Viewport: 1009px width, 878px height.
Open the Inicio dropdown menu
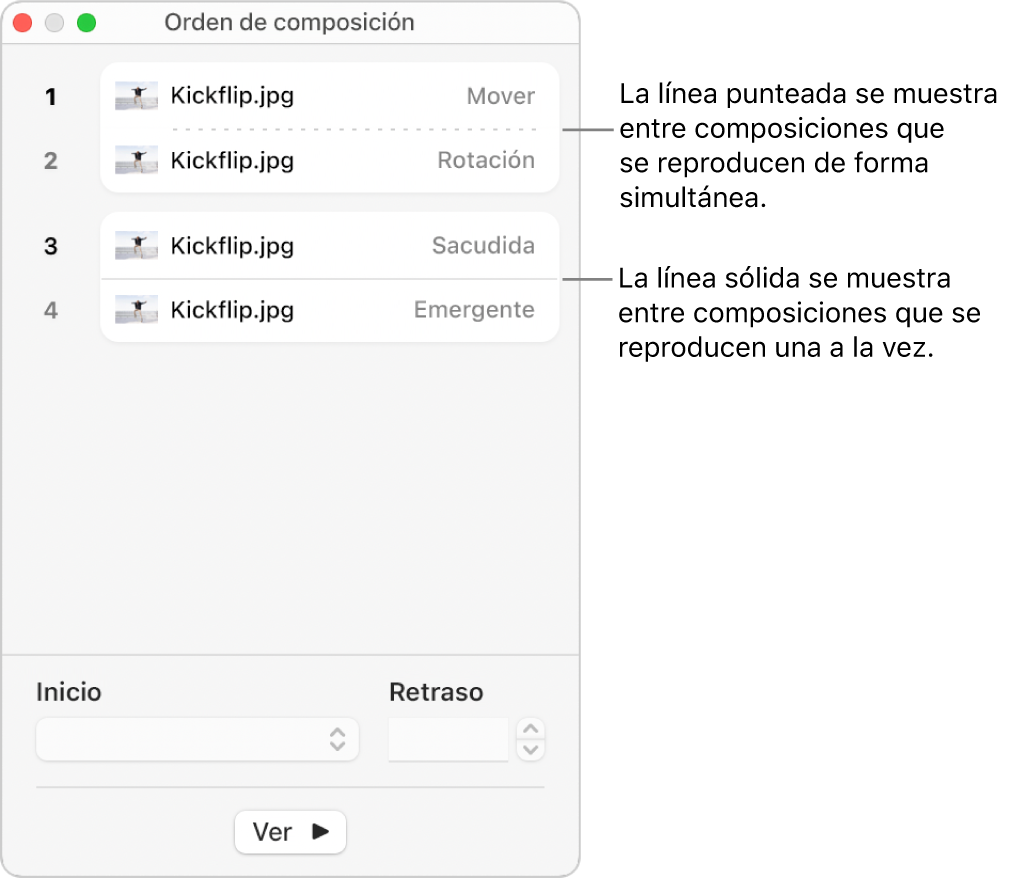197,739
